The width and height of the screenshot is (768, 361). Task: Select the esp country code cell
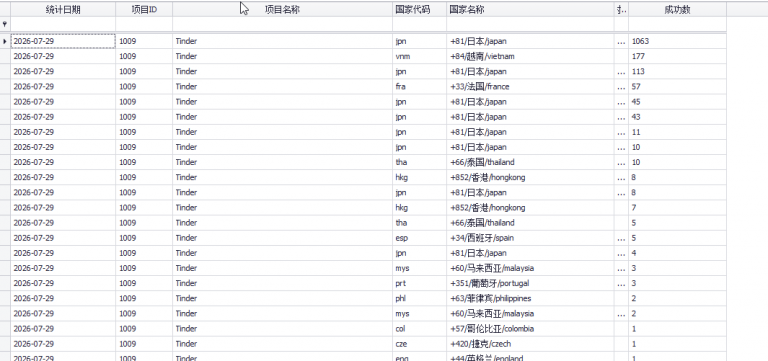(420, 238)
